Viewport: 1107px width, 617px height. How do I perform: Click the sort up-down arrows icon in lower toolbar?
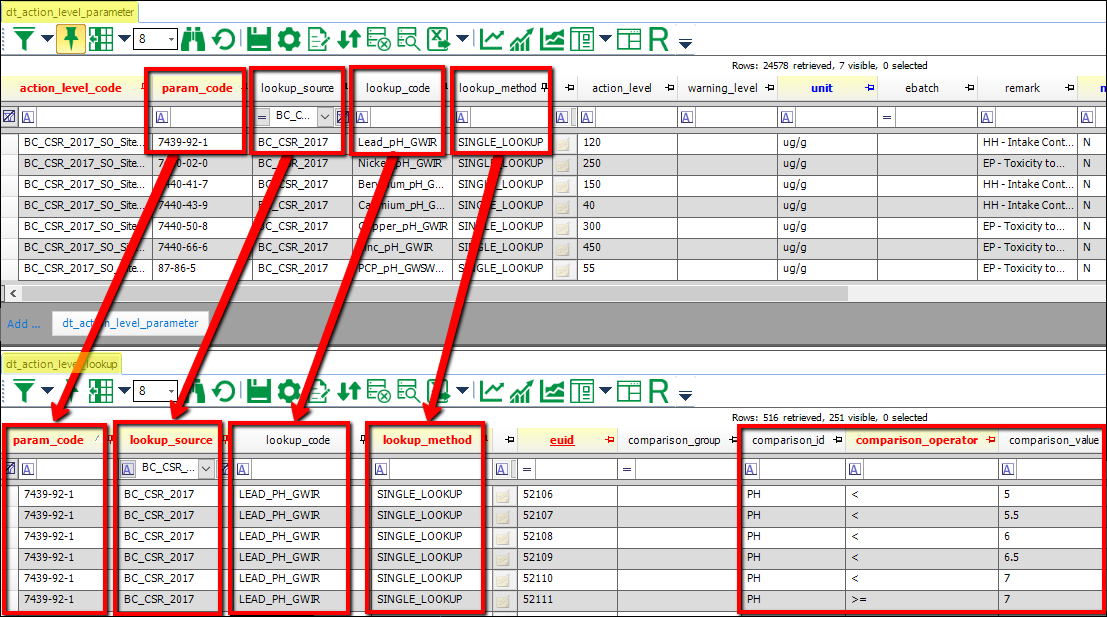pos(348,391)
